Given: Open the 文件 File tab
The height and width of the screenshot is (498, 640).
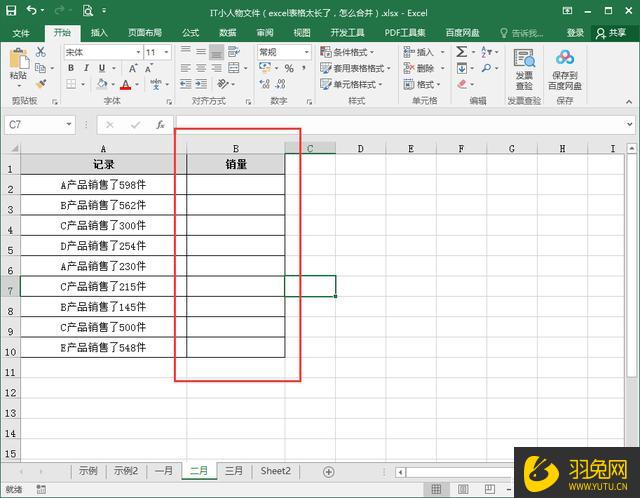Looking at the screenshot, I should pyautogui.click(x=21, y=33).
